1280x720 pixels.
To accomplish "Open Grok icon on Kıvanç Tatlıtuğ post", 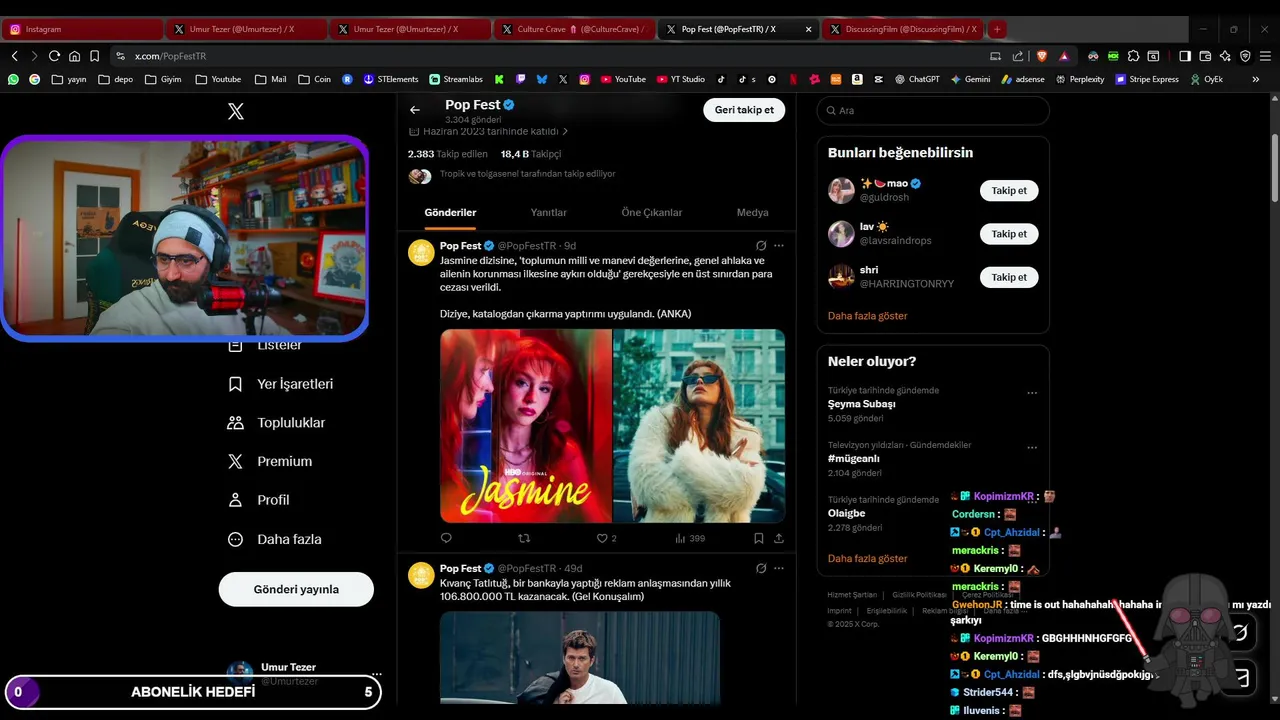I will tap(761, 568).
